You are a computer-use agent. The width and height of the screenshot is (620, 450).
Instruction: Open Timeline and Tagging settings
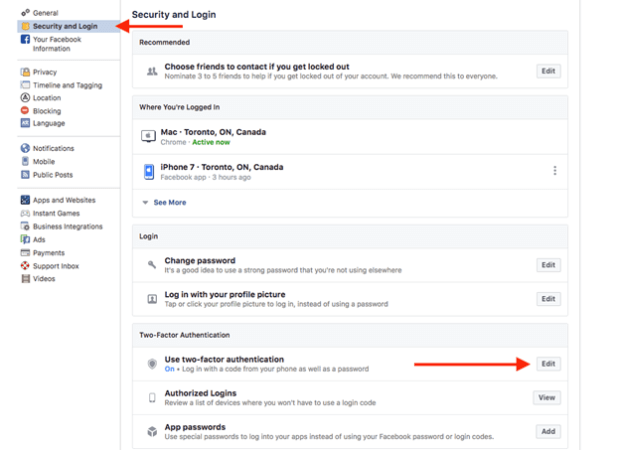coord(66,85)
